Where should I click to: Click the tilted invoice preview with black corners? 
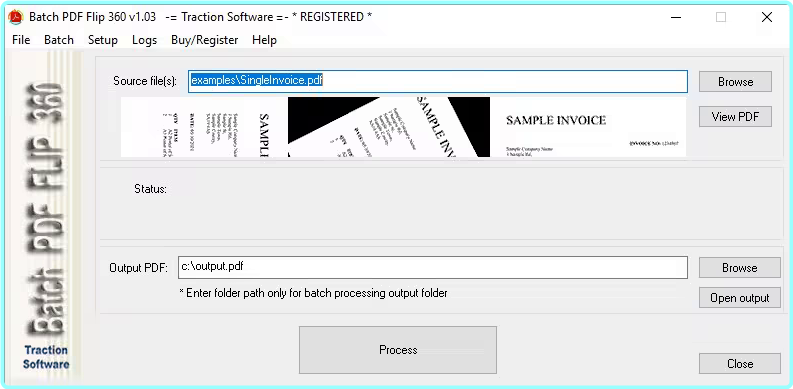pyautogui.click(x=389, y=127)
